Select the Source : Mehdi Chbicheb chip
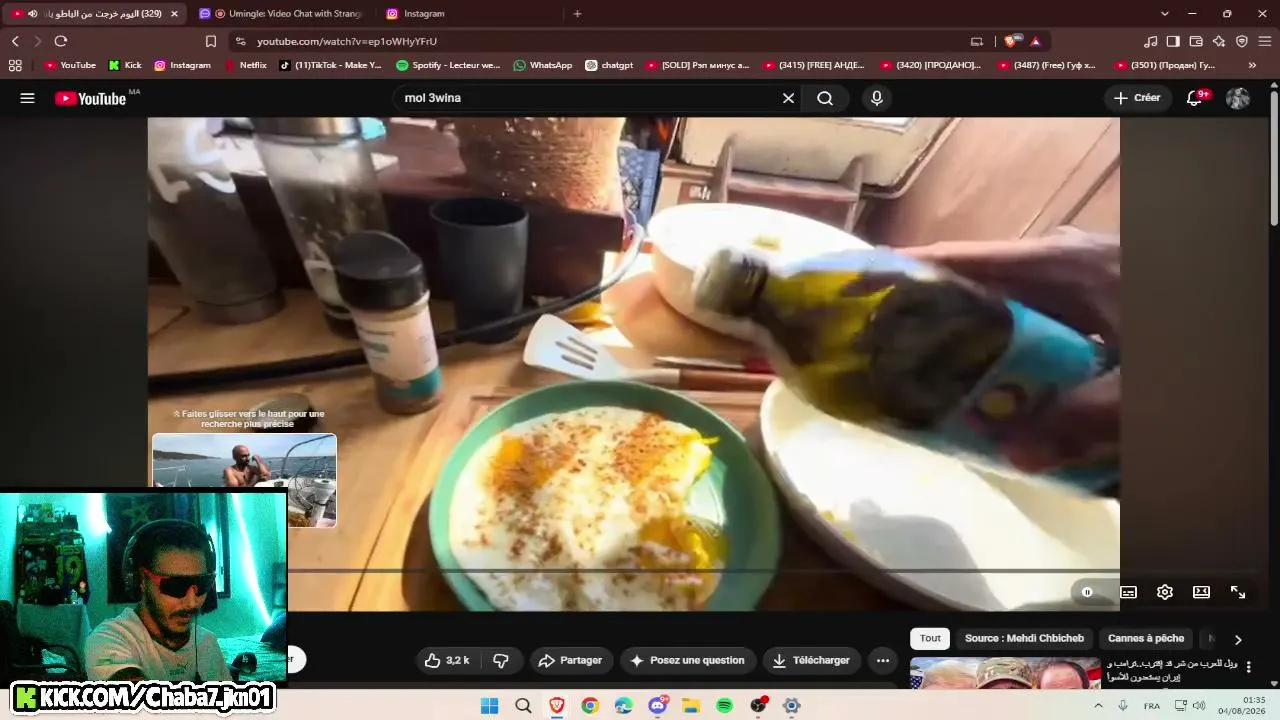 tap(1024, 638)
